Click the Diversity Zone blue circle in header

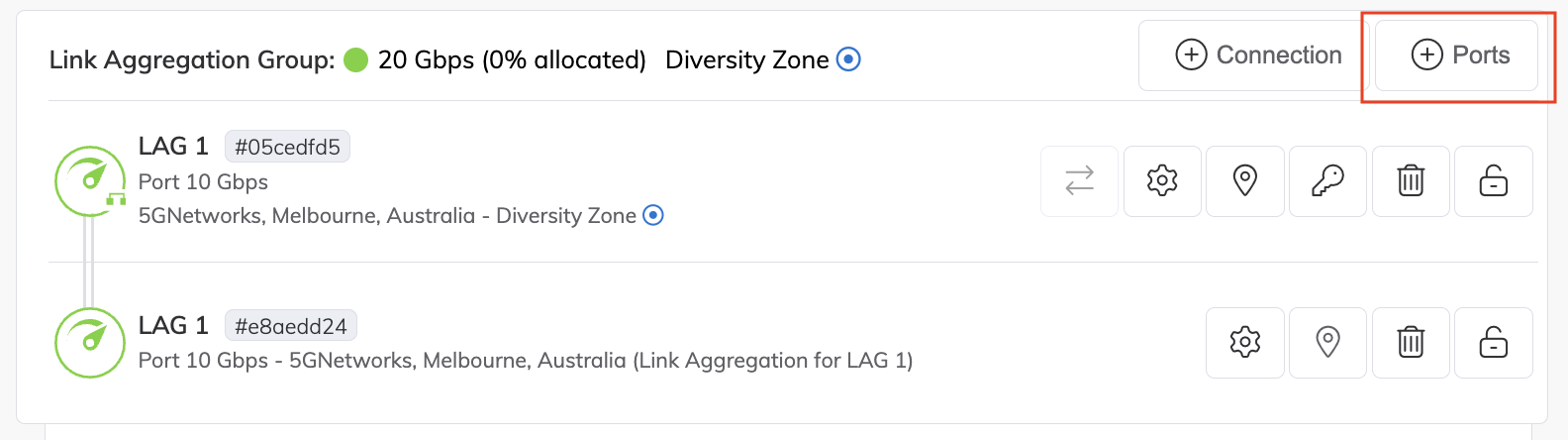point(848,59)
